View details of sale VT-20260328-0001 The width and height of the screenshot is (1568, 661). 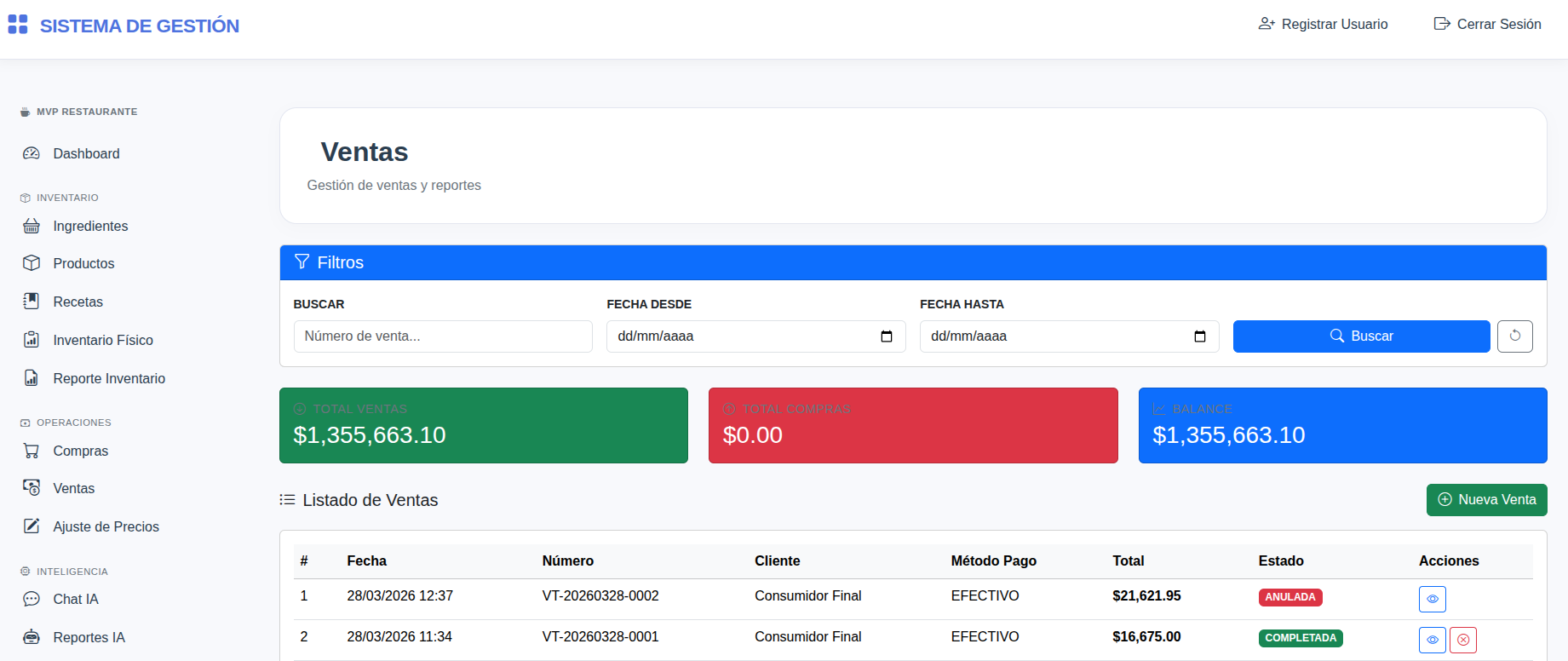1432,640
